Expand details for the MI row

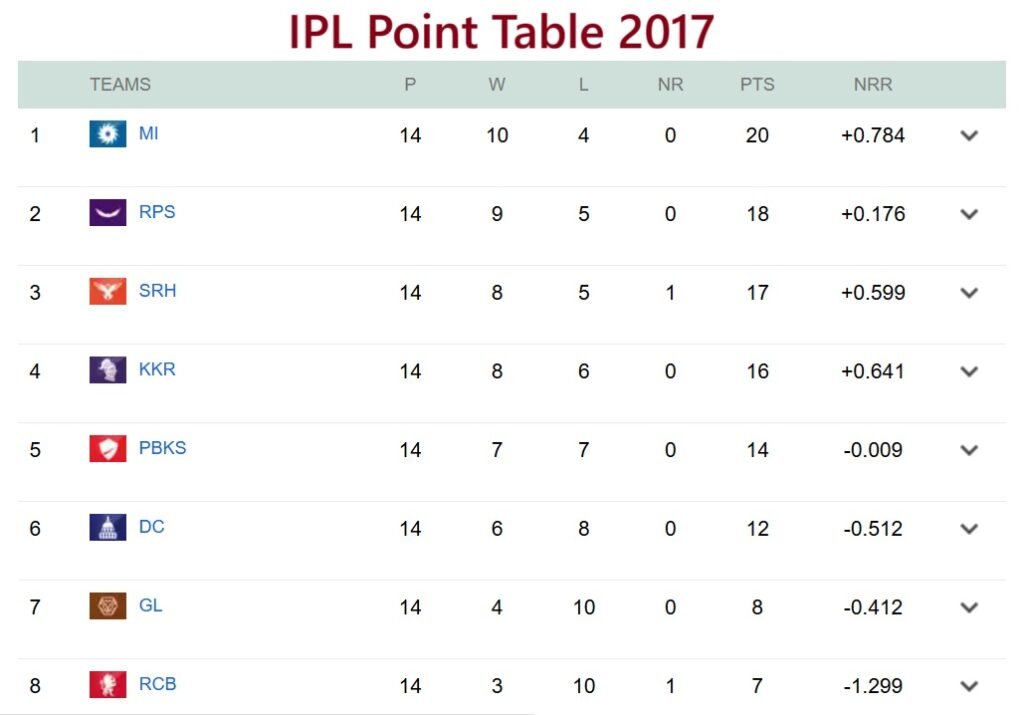pos(968,135)
